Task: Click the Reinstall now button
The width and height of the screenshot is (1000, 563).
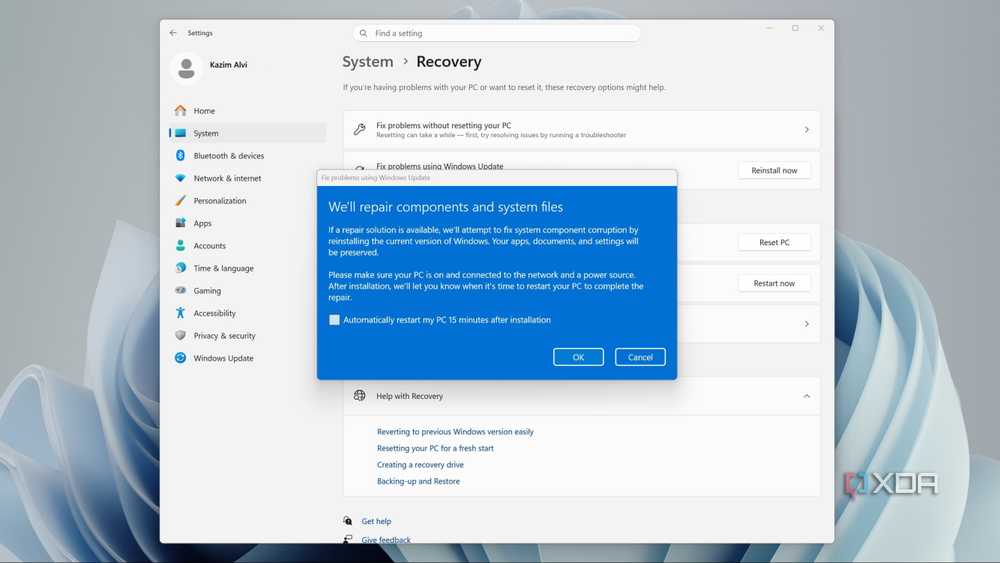Action: pyautogui.click(x=774, y=170)
